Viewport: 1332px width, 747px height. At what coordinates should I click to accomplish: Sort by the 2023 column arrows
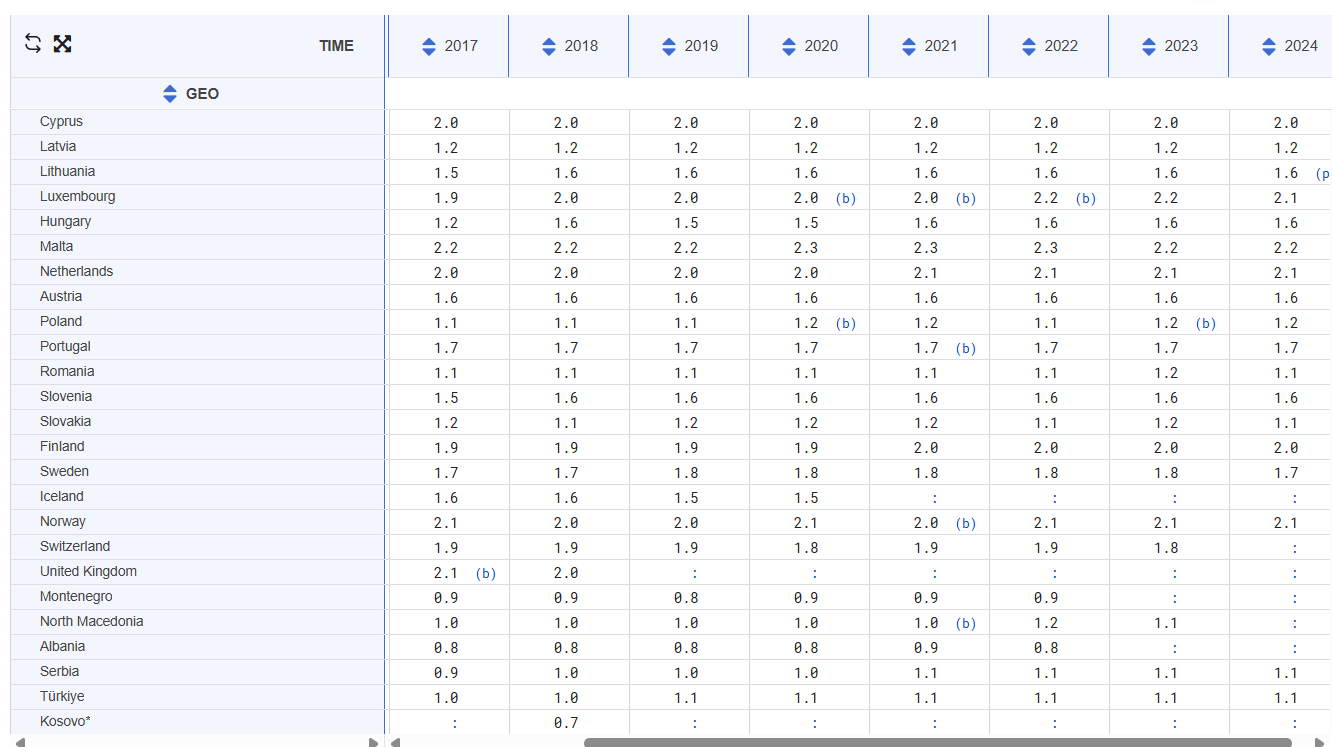(1149, 46)
